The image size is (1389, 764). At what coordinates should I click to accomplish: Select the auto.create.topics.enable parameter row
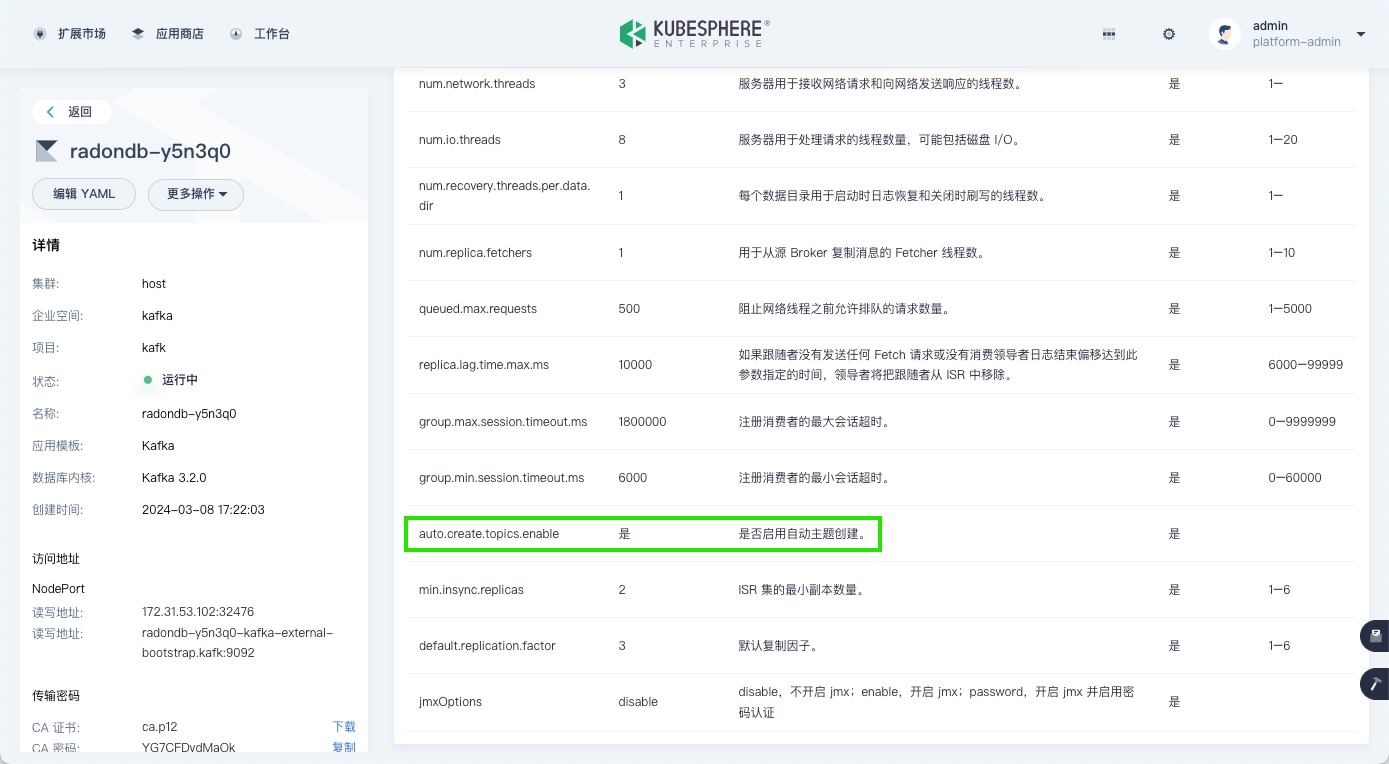pos(642,534)
